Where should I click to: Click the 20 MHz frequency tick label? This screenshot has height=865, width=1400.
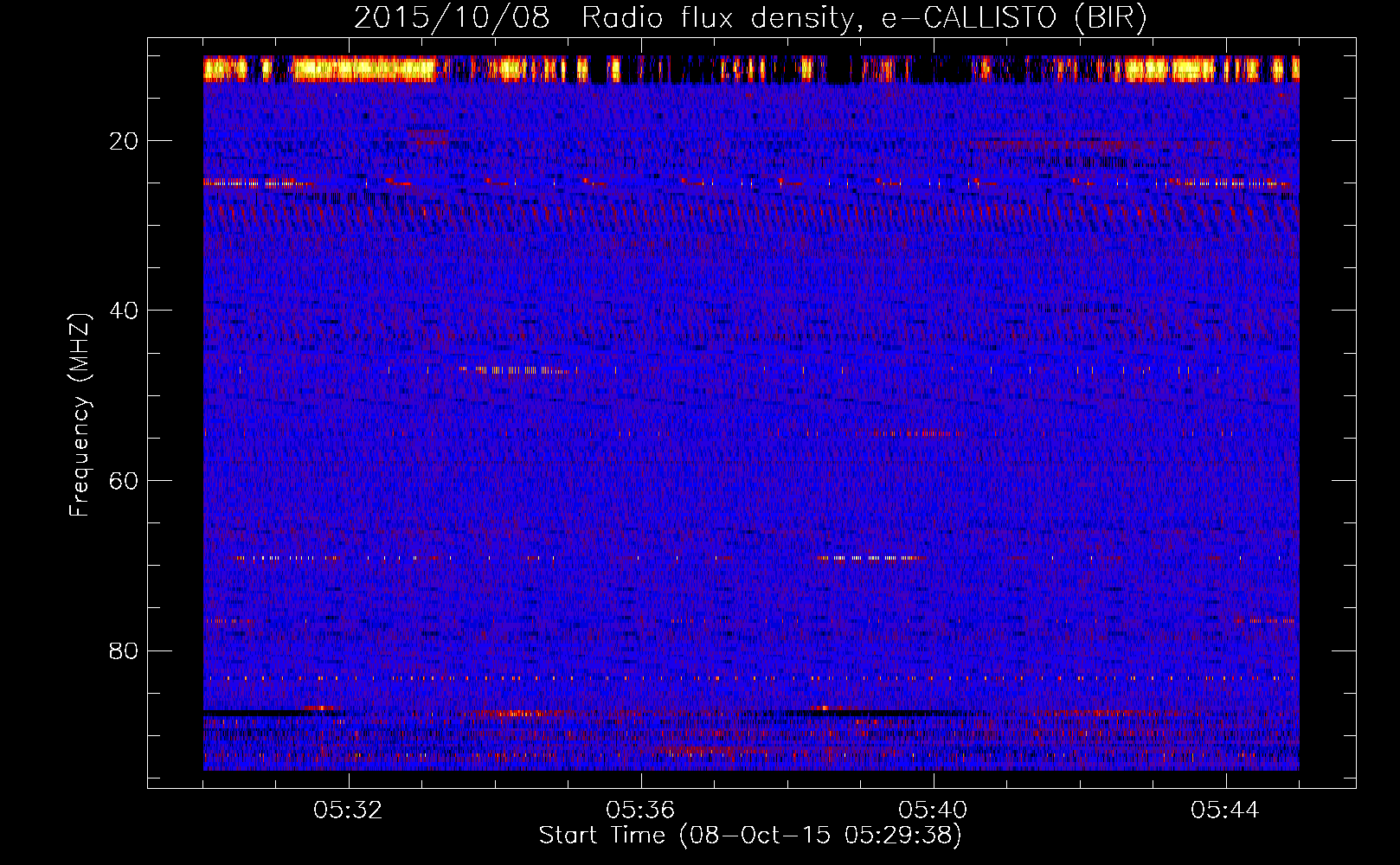(125, 141)
